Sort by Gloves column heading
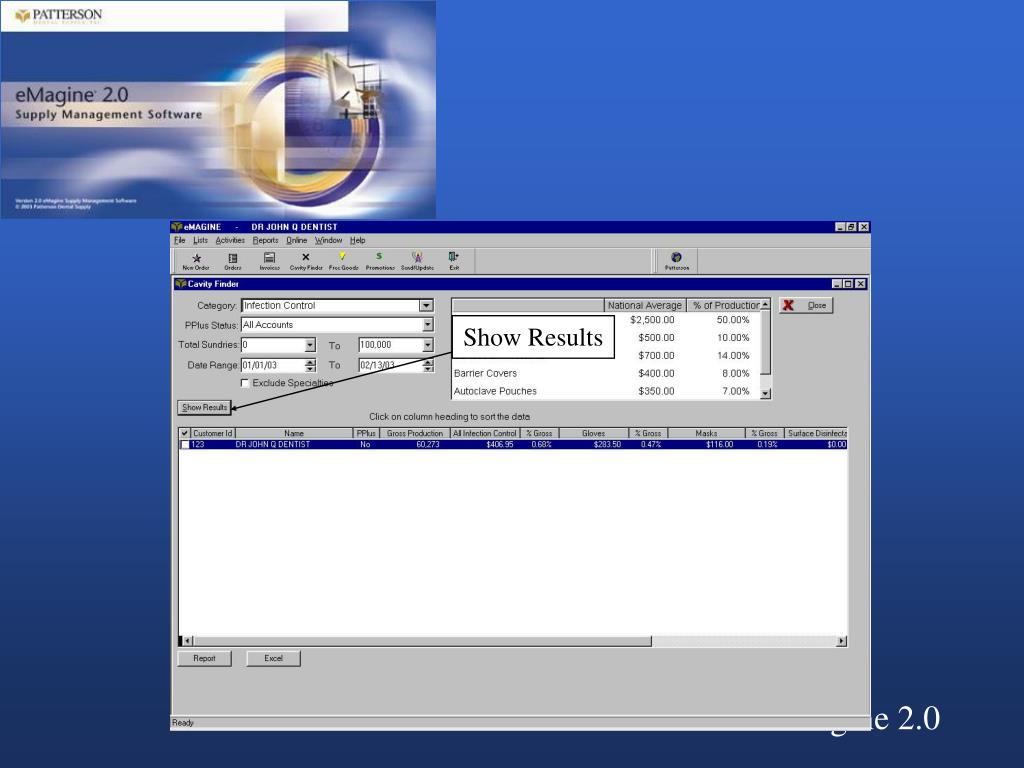Image resolution: width=1024 pixels, height=768 pixels. pos(594,433)
